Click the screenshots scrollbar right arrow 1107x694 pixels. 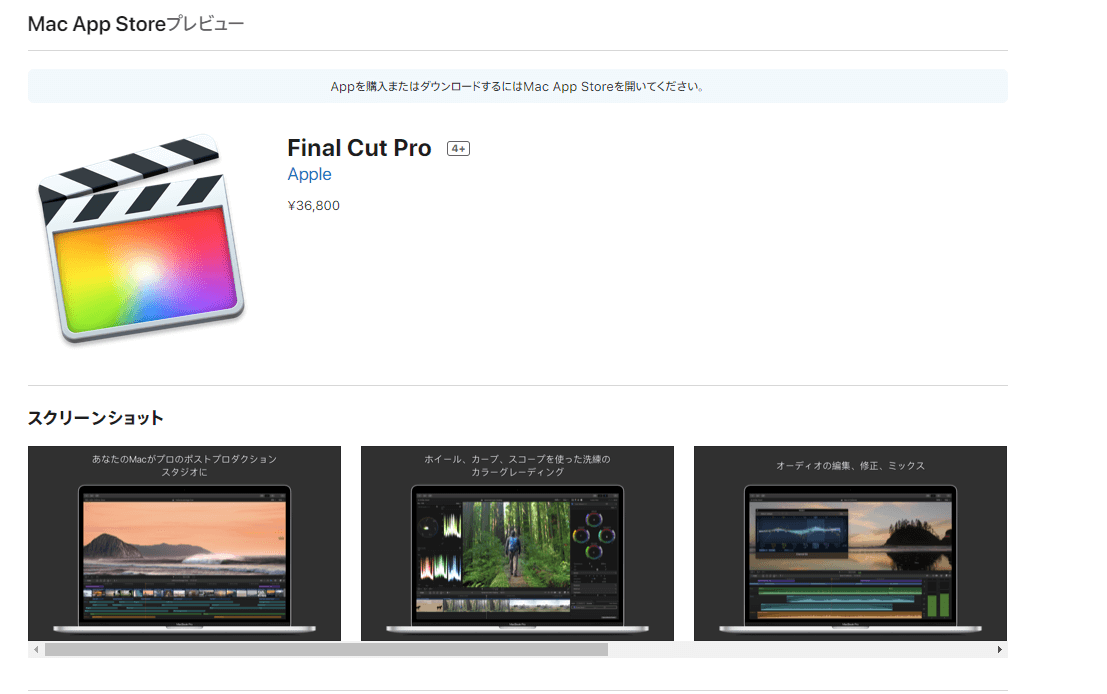click(x=1000, y=650)
